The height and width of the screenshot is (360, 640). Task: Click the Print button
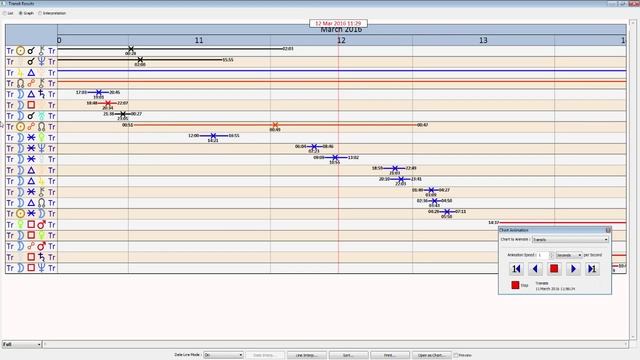click(390, 355)
